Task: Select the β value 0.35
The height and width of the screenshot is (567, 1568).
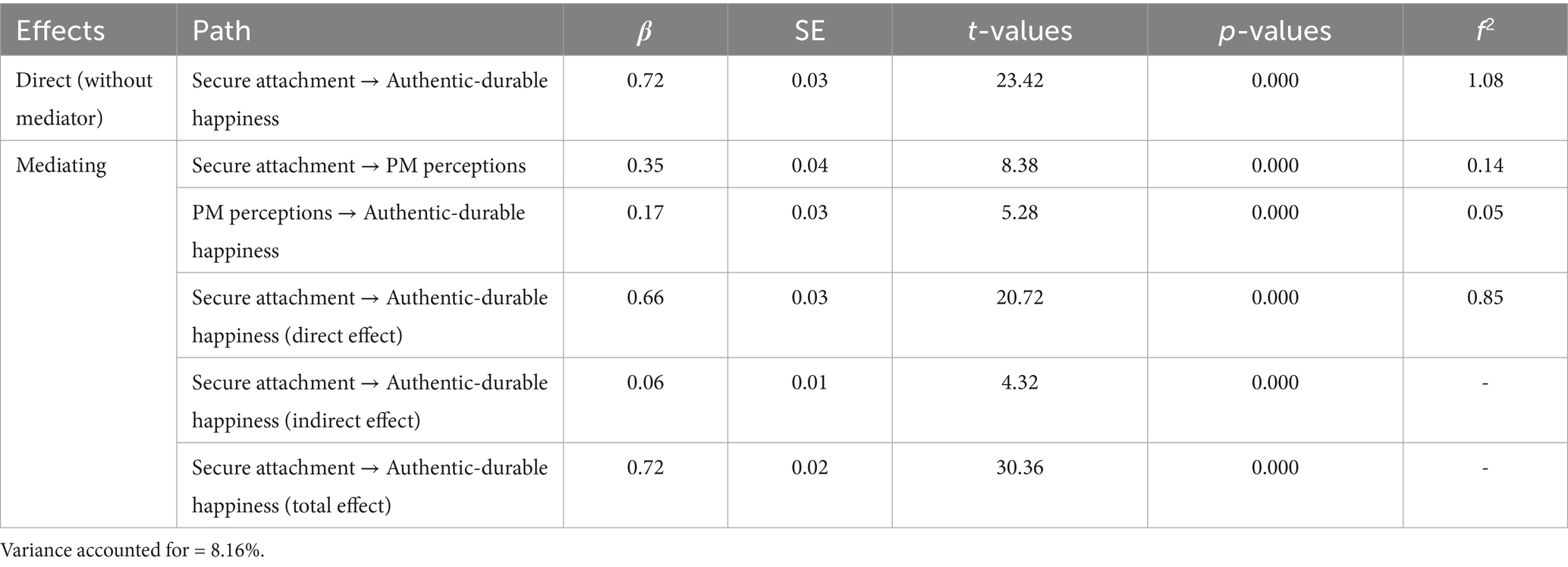Action: tap(645, 165)
